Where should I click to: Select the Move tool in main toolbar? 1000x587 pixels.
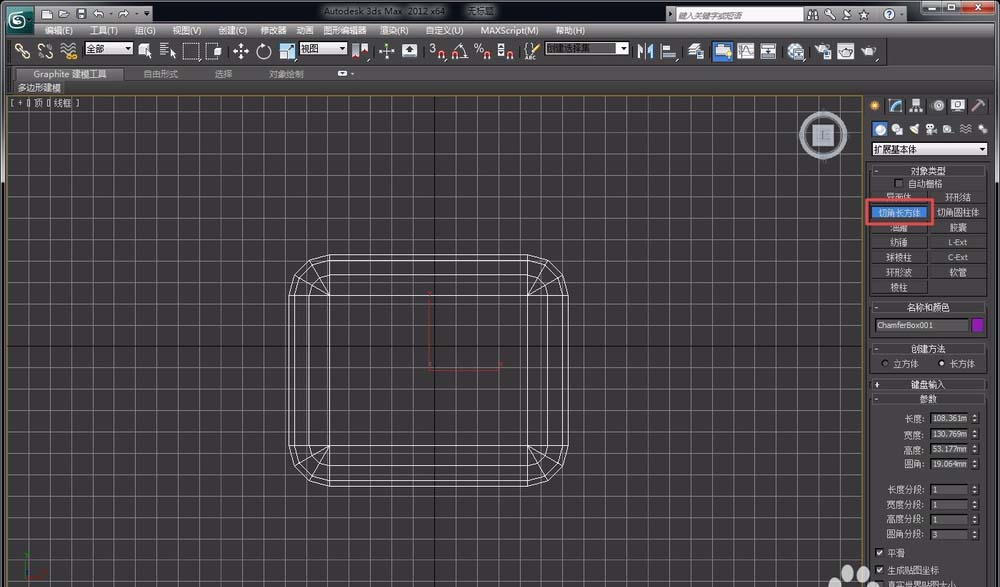click(241, 51)
